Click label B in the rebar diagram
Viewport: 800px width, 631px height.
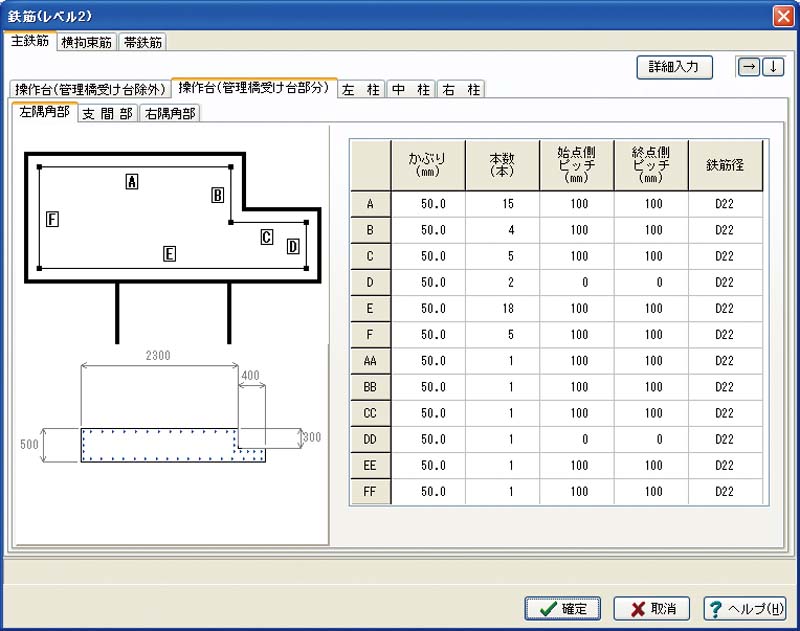(x=217, y=195)
